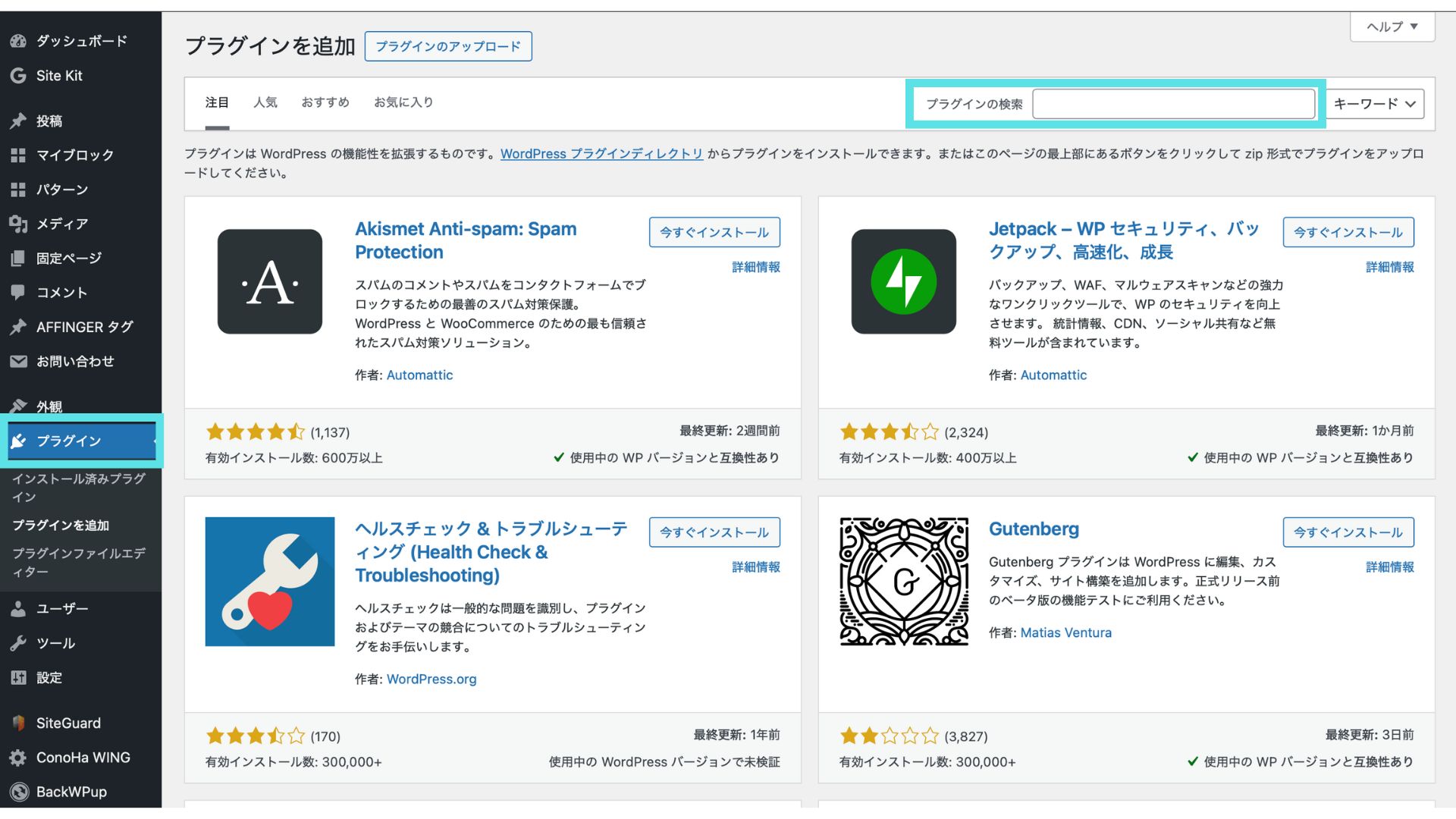Click the wrench icon beside ツール

tap(18, 643)
